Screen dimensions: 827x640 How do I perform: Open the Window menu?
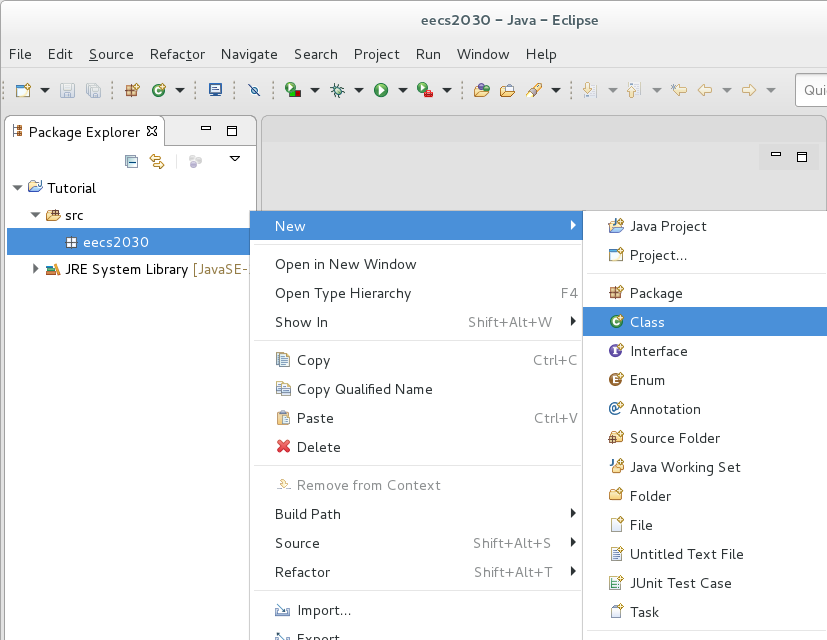tap(483, 54)
